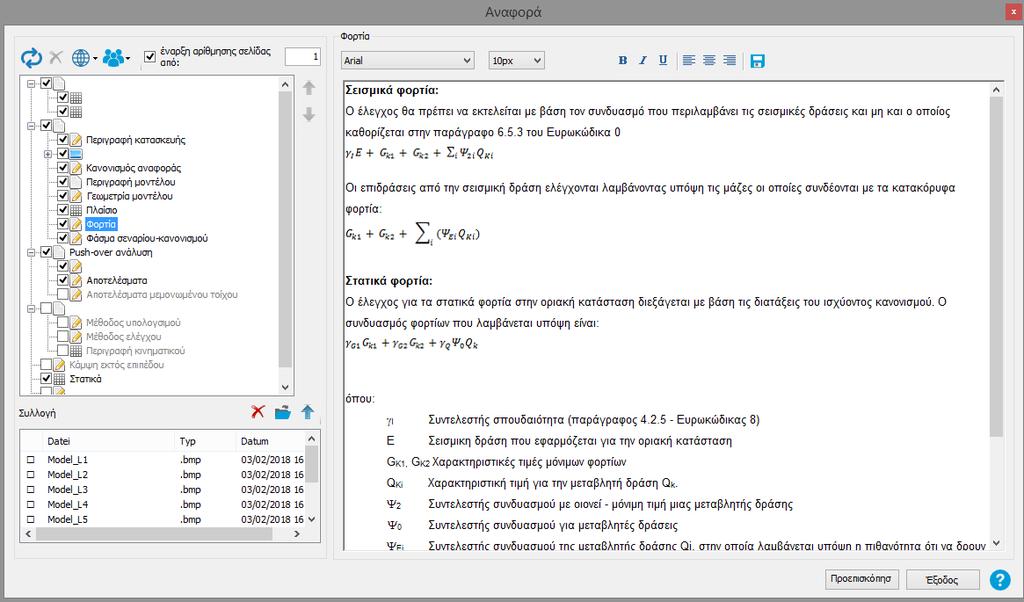This screenshot has height=602, width=1024.
Task: Move the selected report item up
Action: click(x=309, y=87)
